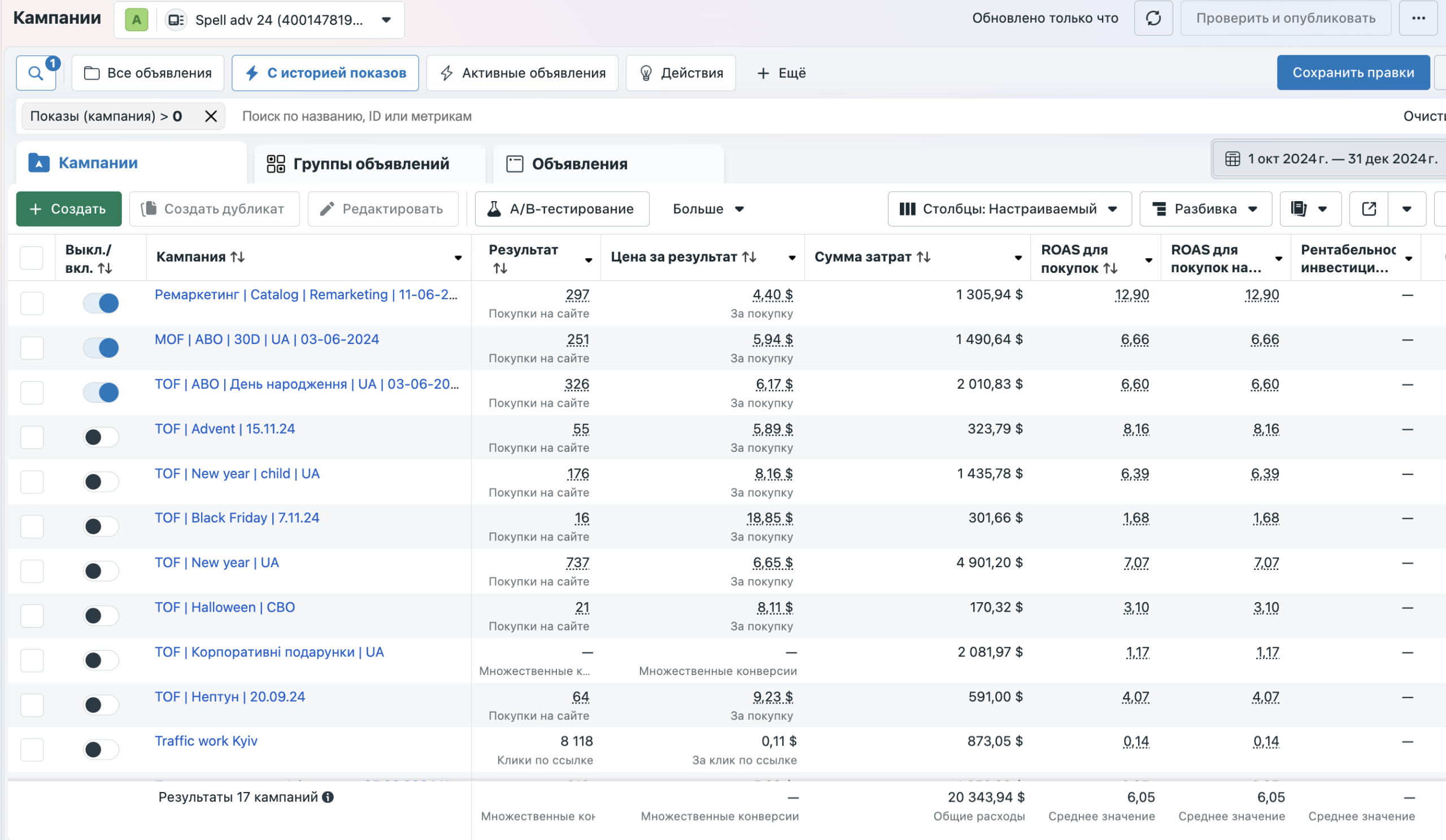This screenshot has width=1446, height=840.
Task: Click the green account avatar A icon
Action: pos(137,20)
